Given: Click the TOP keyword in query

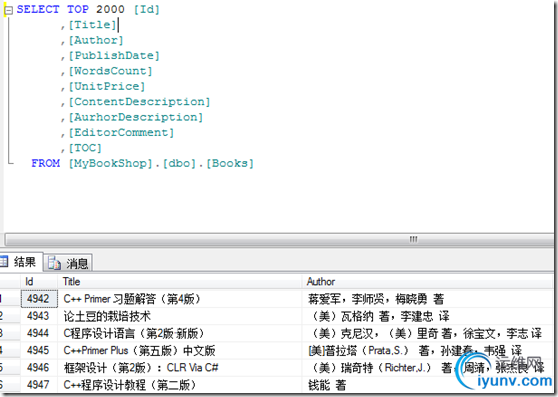Looking at the screenshot, I should click(78, 9).
